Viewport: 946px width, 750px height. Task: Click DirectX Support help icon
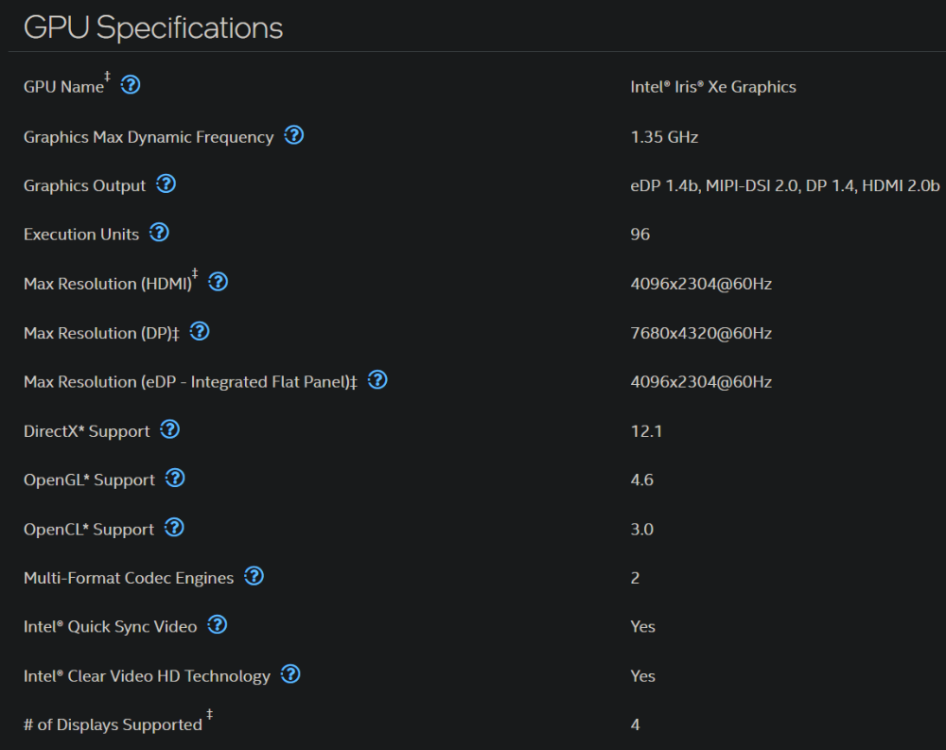point(170,430)
